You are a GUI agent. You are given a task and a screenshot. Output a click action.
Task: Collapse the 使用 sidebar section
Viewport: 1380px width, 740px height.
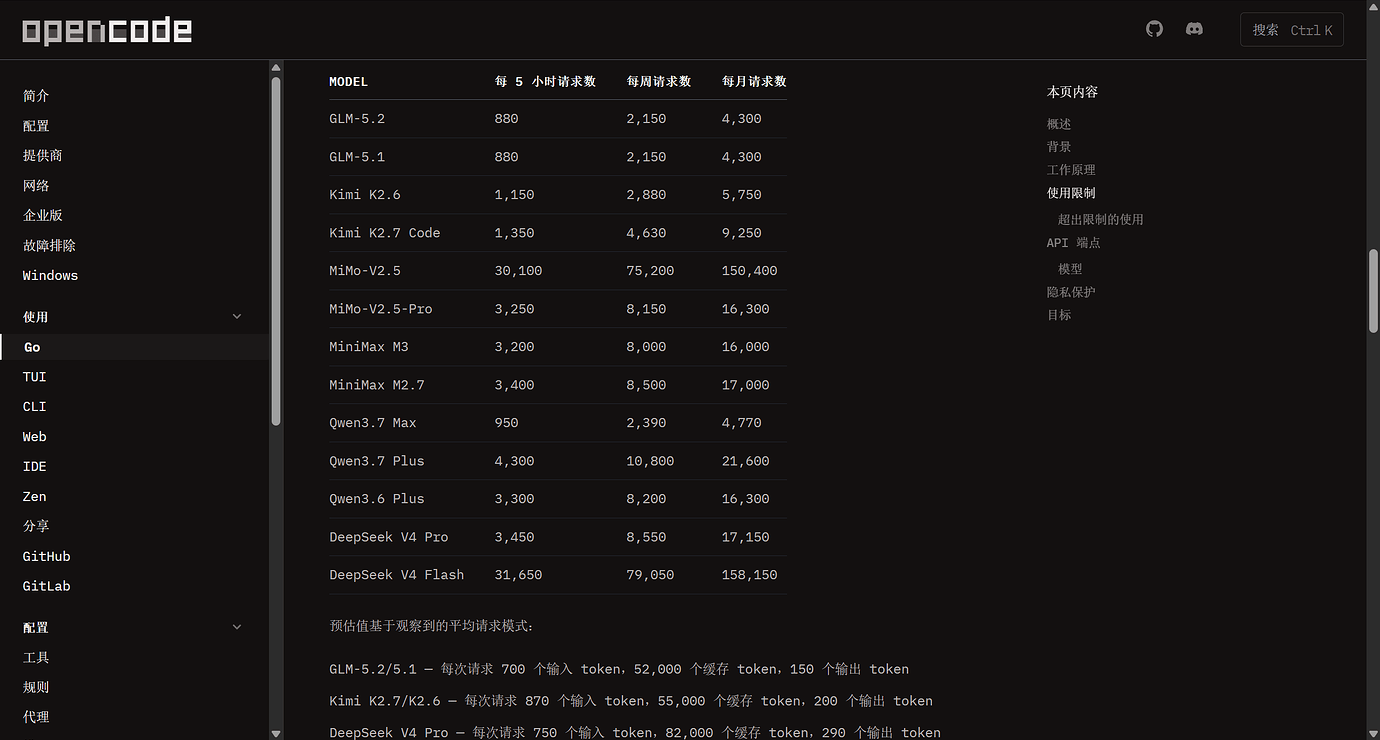pos(237,317)
